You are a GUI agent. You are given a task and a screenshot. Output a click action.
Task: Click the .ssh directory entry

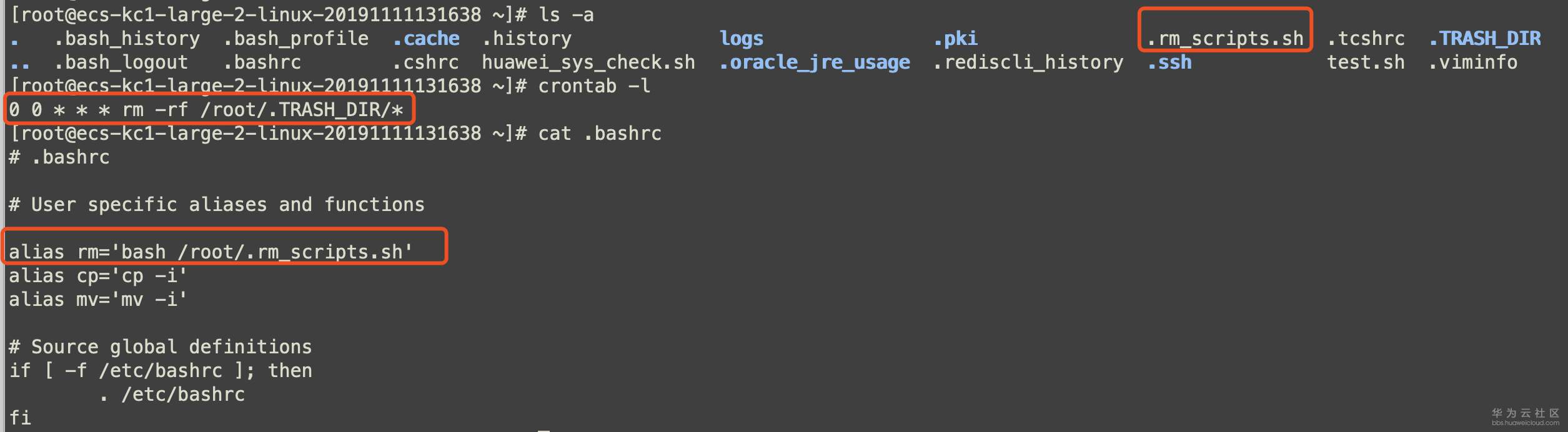[x=1169, y=62]
